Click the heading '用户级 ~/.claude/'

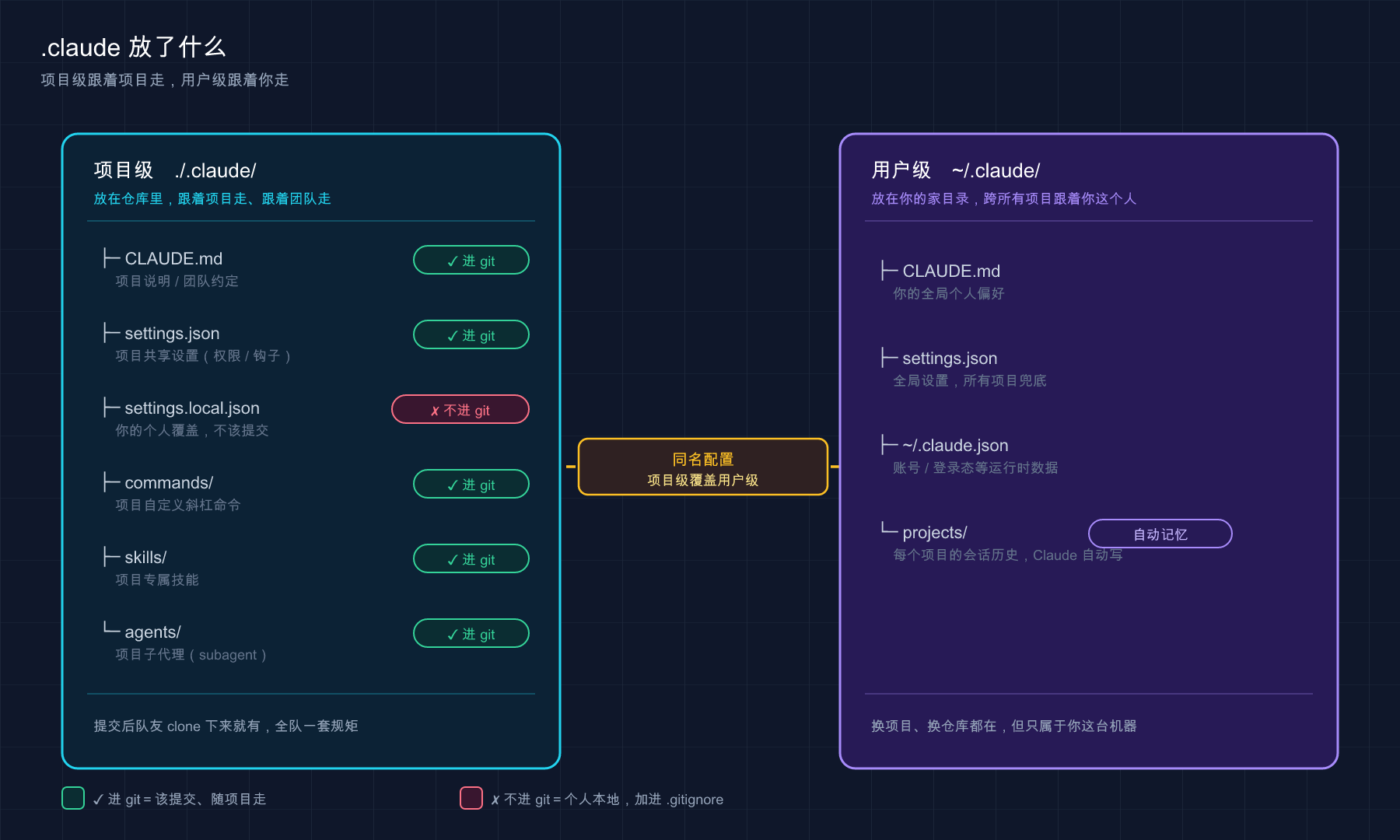[x=956, y=170]
